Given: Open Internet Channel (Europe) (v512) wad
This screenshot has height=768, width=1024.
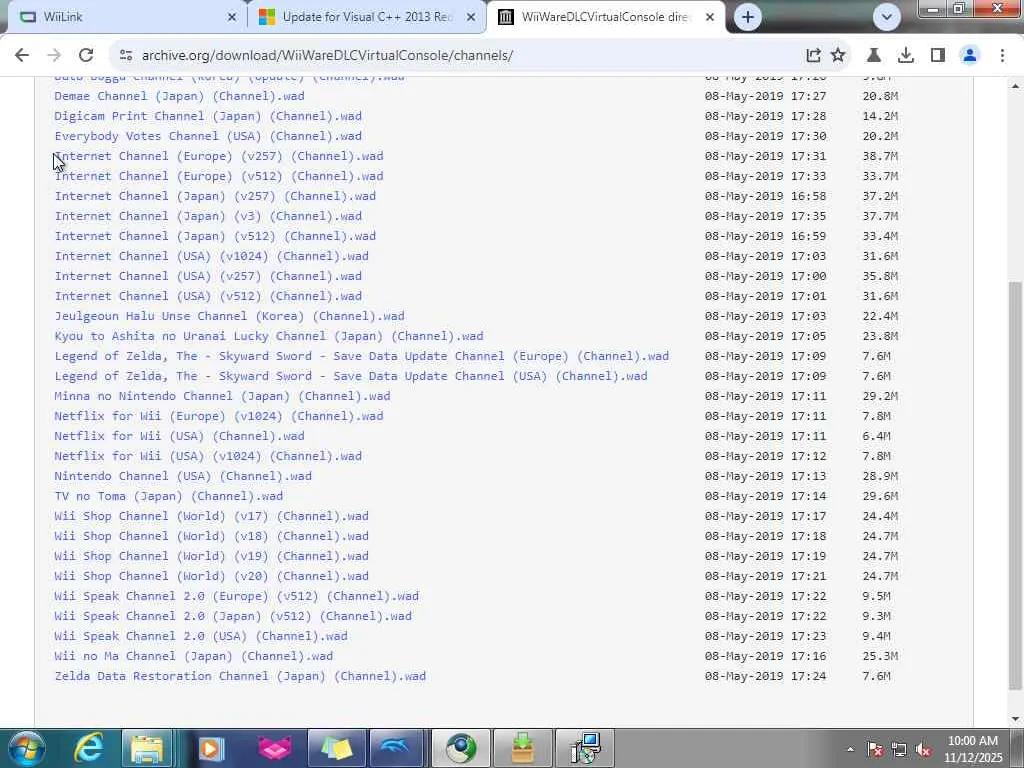Looking at the screenshot, I should (x=219, y=176).
